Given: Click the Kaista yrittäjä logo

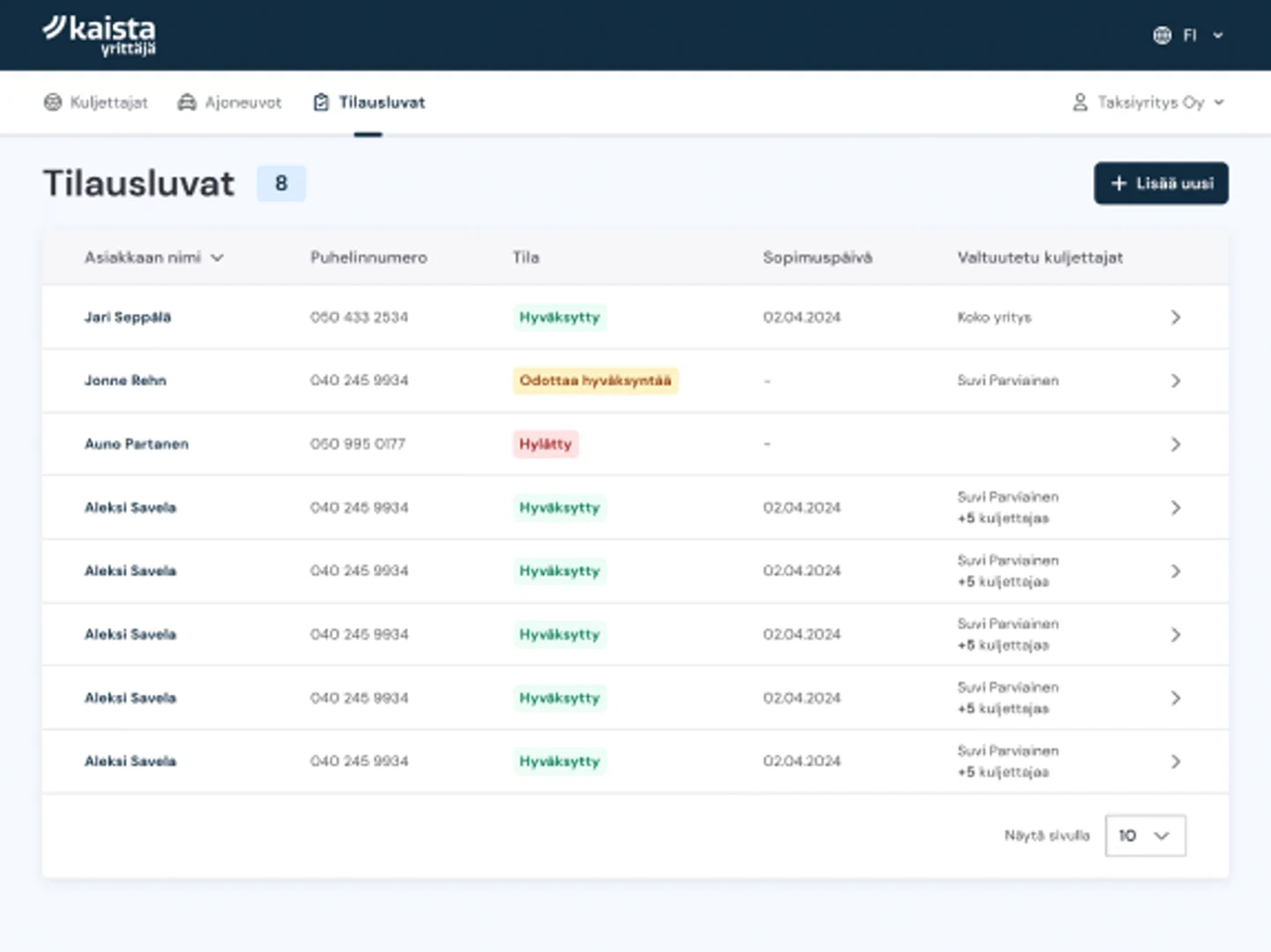Looking at the screenshot, I should click(x=99, y=35).
